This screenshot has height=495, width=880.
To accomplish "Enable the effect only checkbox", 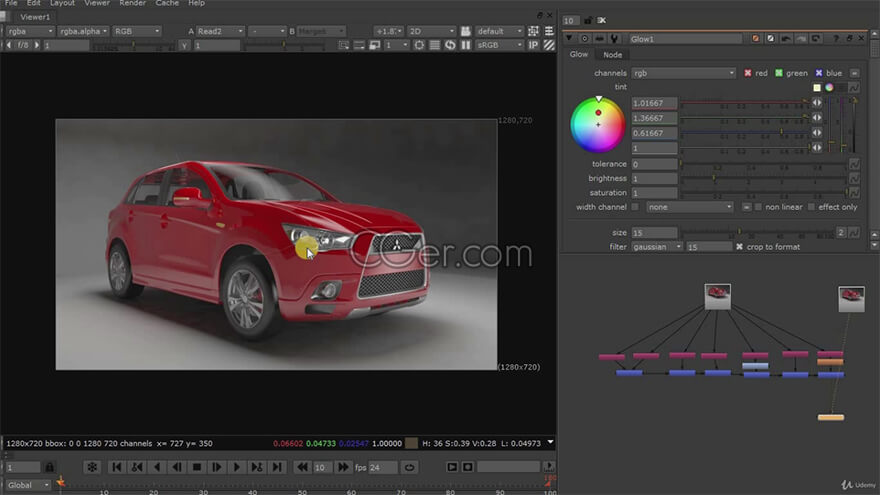I will click(x=811, y=207).
